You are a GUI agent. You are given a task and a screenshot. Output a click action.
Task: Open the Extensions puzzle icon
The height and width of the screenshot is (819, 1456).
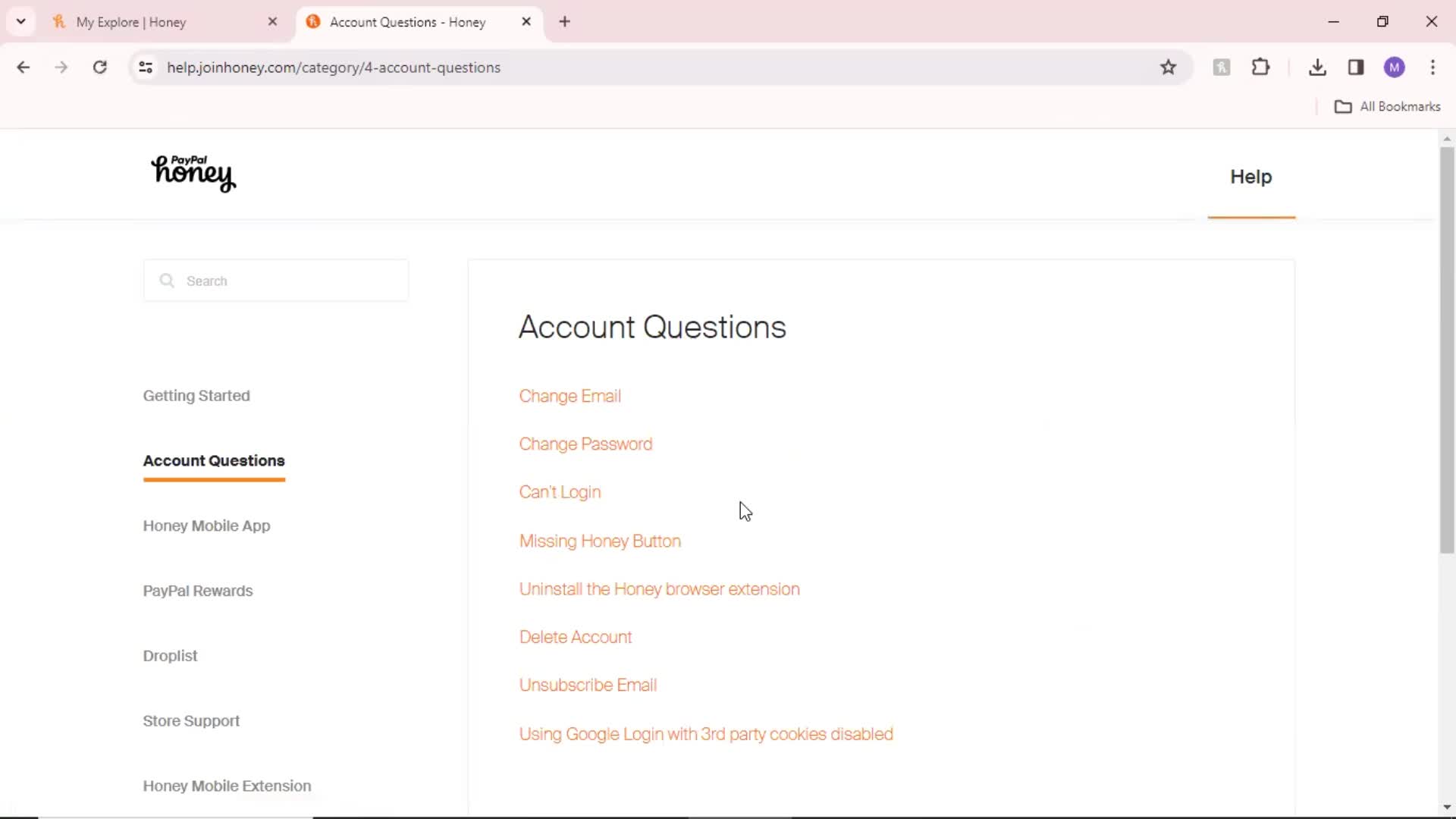pyautogui.click(x=1260, y=67)
